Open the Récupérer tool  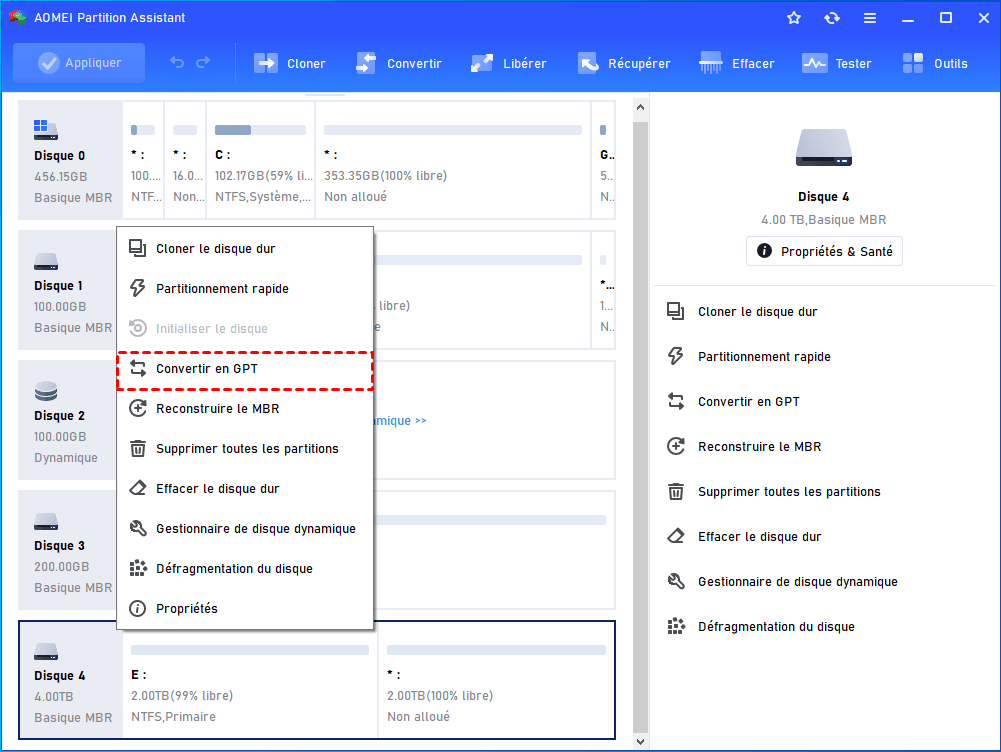588,63
